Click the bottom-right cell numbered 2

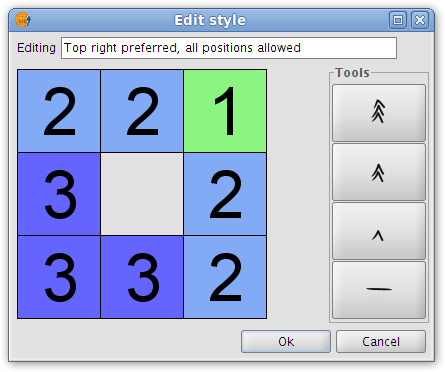pyautogui.click(x=225, y=277)
